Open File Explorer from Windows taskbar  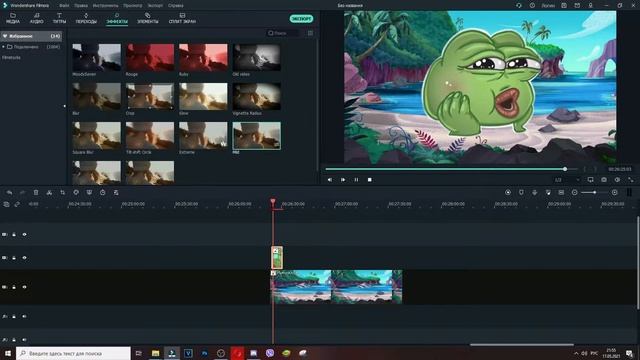click(156, 353)
